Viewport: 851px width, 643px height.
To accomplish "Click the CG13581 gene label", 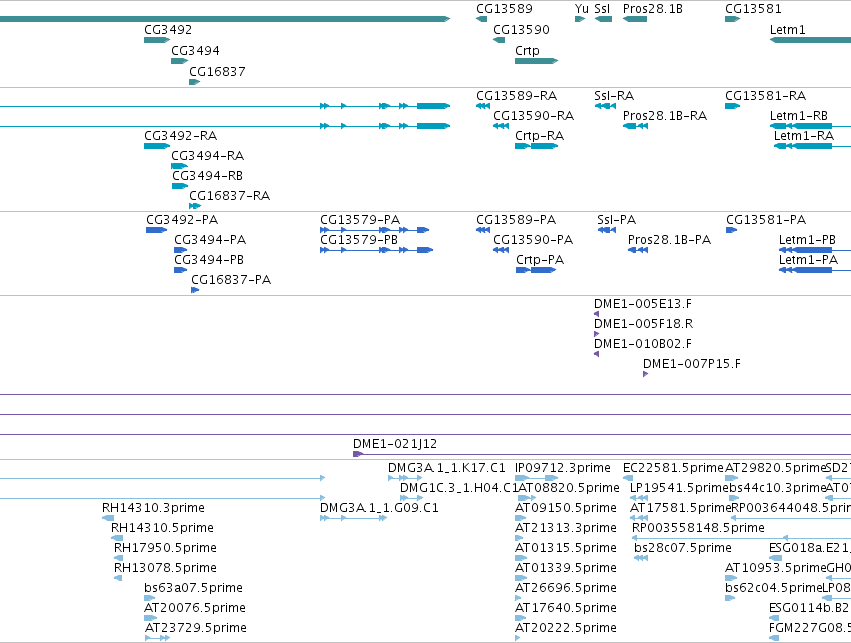I will [x=753, y=9].
